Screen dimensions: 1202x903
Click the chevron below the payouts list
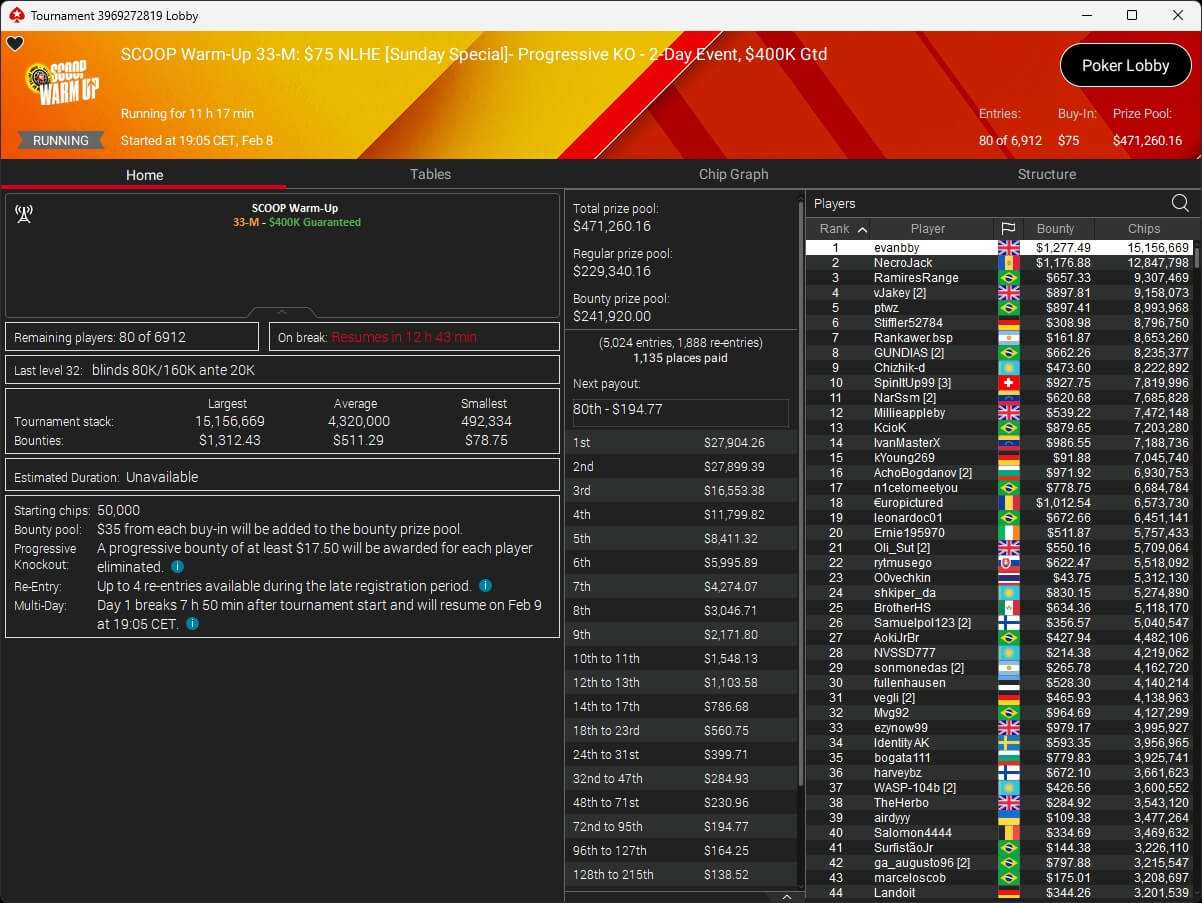[786, 897]
